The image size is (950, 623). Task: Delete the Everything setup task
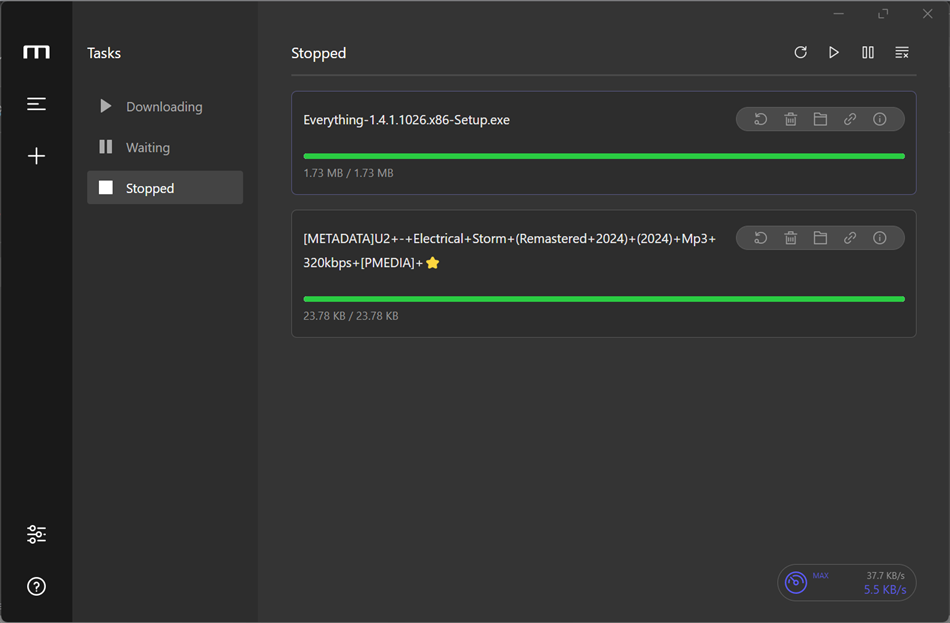pos(790,119)
